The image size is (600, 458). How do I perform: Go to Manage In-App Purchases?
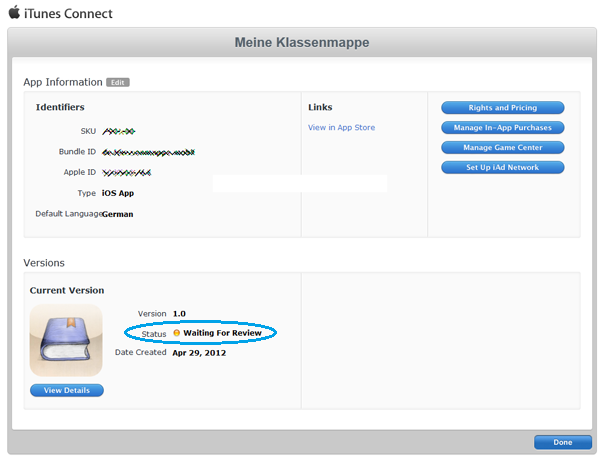(502, 128)
